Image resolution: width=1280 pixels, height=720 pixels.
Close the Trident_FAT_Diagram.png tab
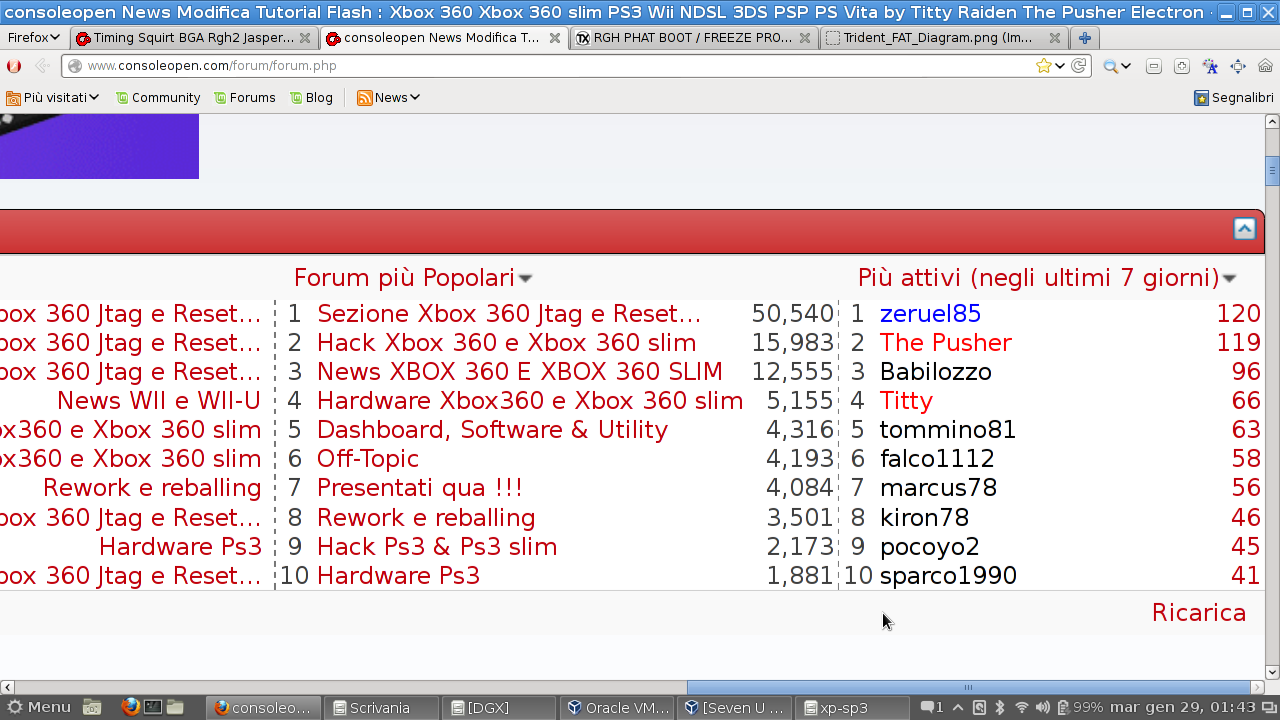click(x=1055, y=38)
